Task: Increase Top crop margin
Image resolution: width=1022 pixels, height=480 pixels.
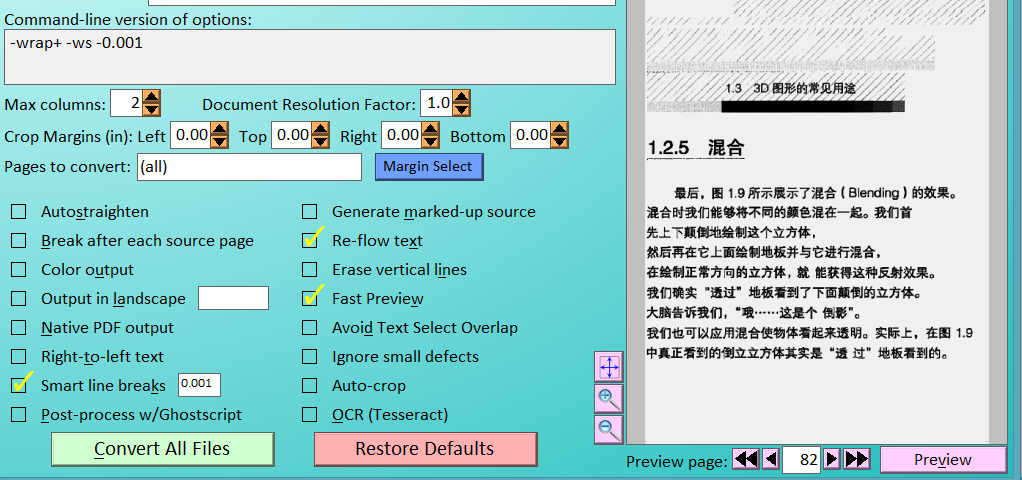Action: tap(320, 129)
